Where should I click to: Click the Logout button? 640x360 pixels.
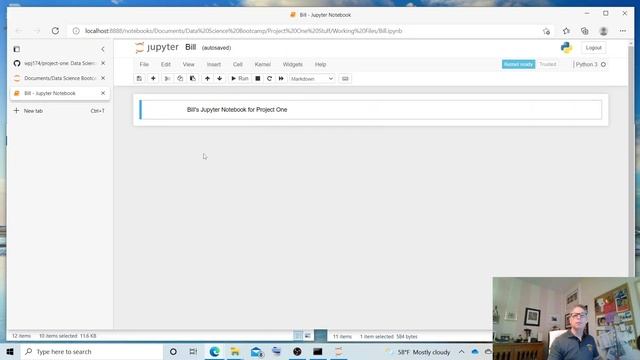tap(593, 48)
